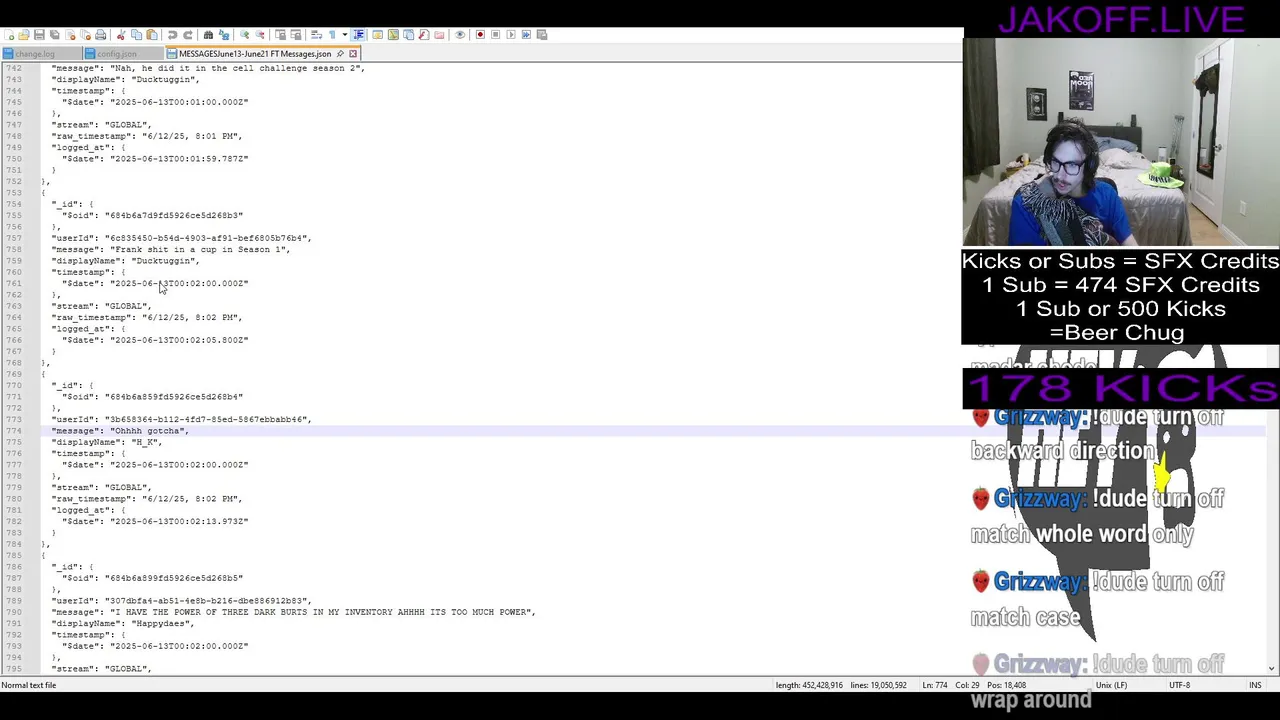Image resolution: width=1280 pixels, height=720 pixels.
Task: Toggle show all characters pilcrow icon
Action: pyautogui.click(x=332, y=34)
